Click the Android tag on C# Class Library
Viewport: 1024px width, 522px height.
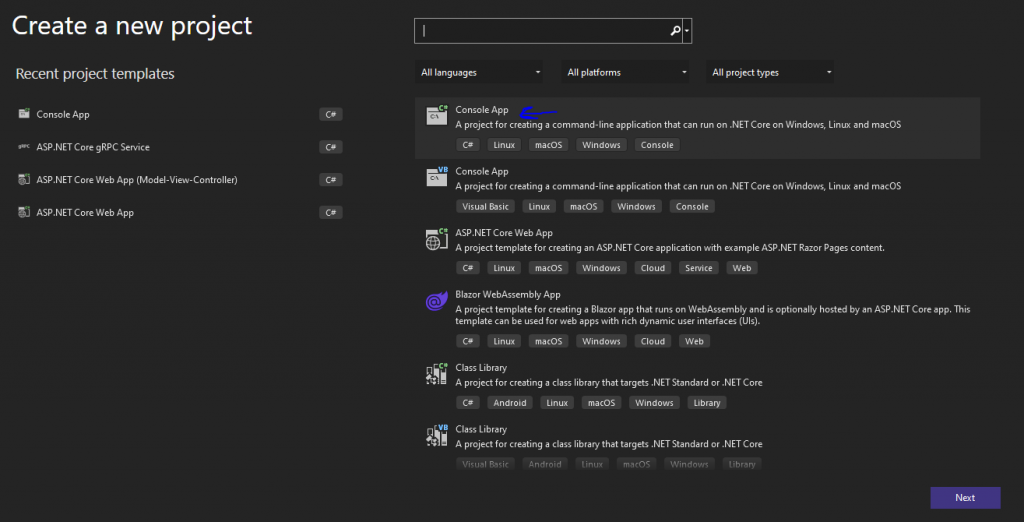(510, 402)
